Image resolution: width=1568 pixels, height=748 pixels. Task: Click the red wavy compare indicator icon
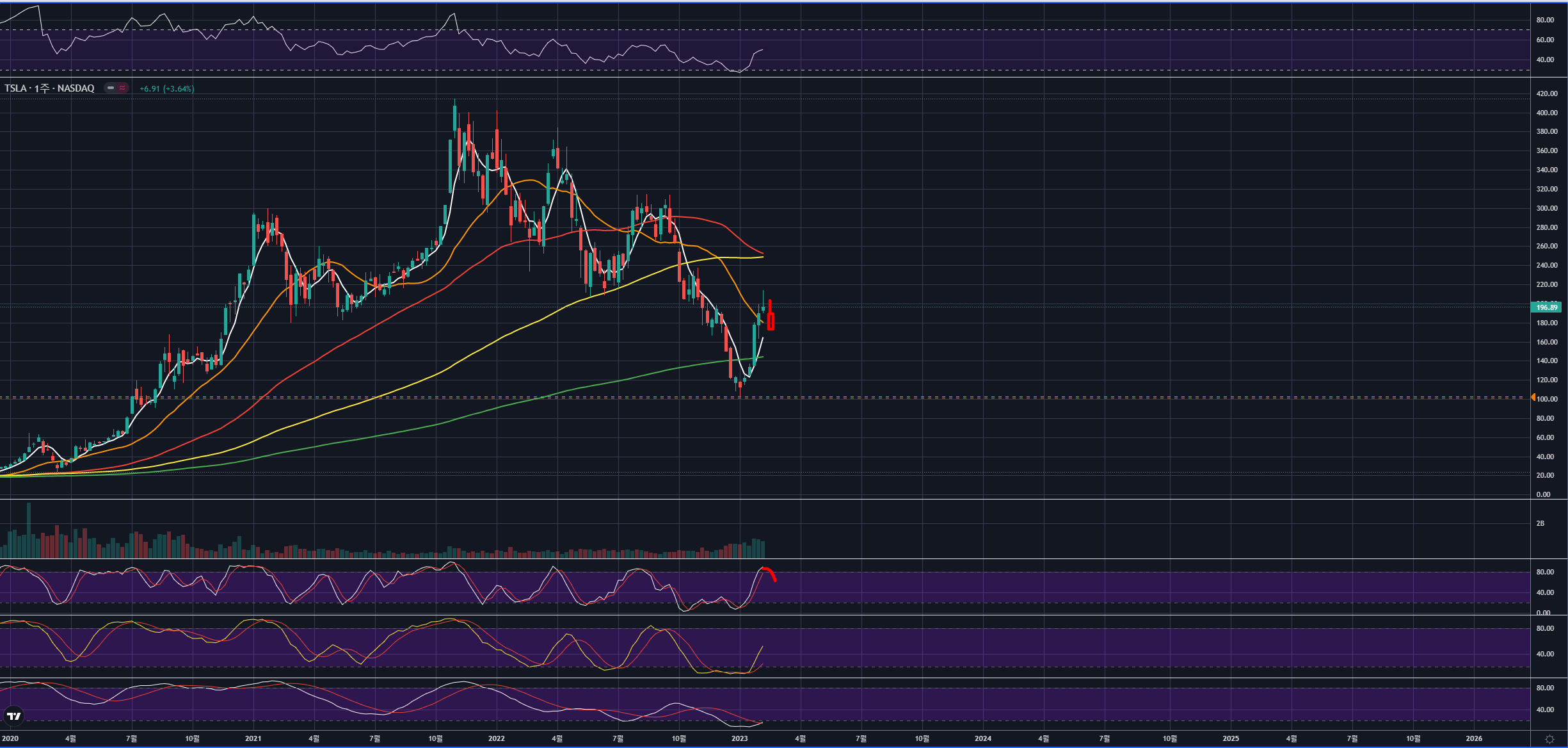tap(122, 88)
